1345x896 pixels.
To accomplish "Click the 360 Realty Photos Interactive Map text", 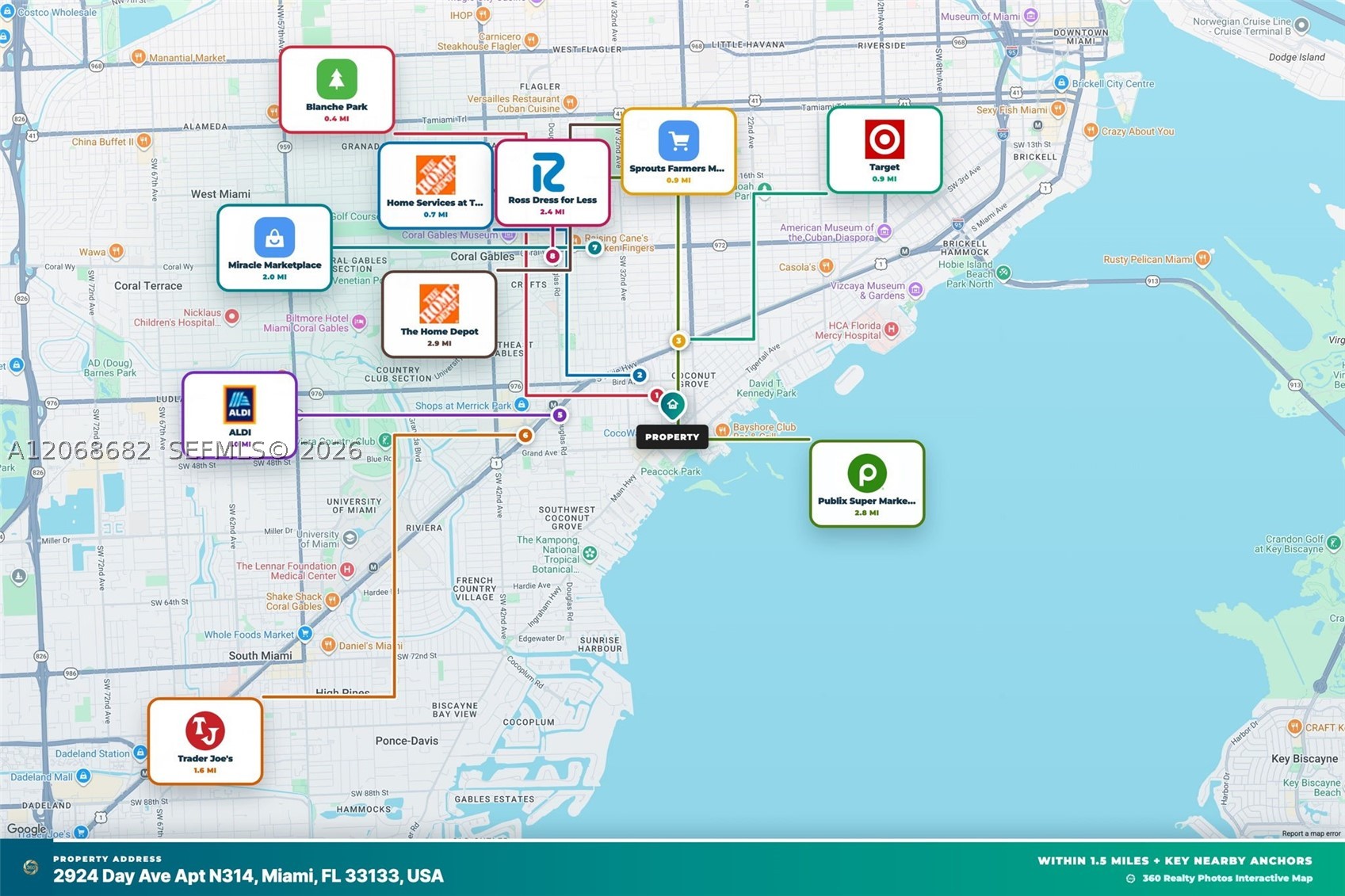I will [1227, 878].
